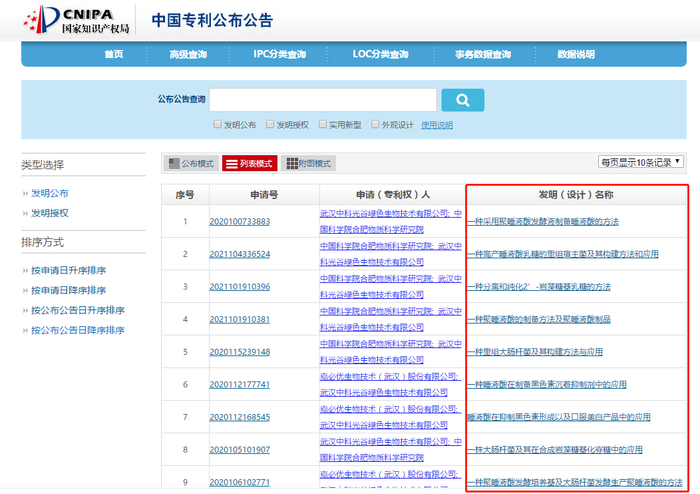Switch to 公布模式 view
The width and height of the screenshot is (700, 494).
[192, 163]
